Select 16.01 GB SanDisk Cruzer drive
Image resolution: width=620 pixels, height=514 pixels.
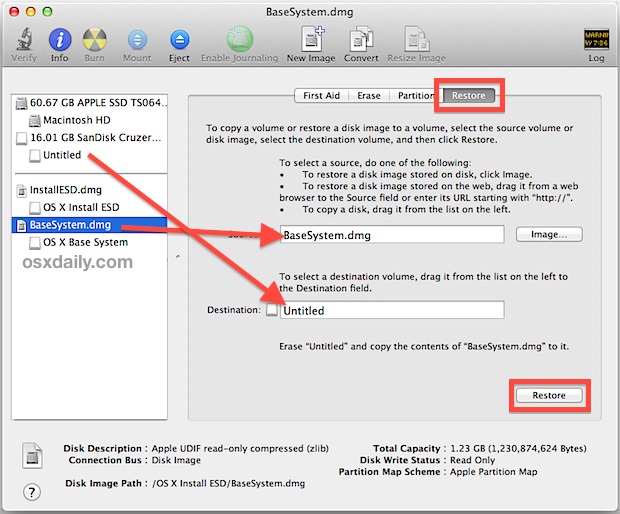(90, 138)
